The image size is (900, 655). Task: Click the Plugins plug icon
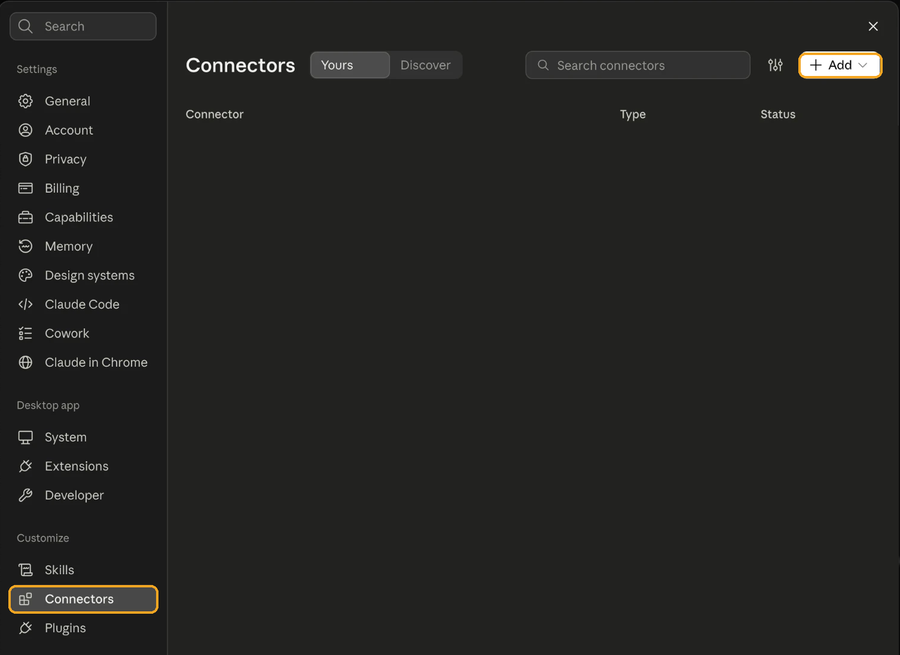[25, 628]
